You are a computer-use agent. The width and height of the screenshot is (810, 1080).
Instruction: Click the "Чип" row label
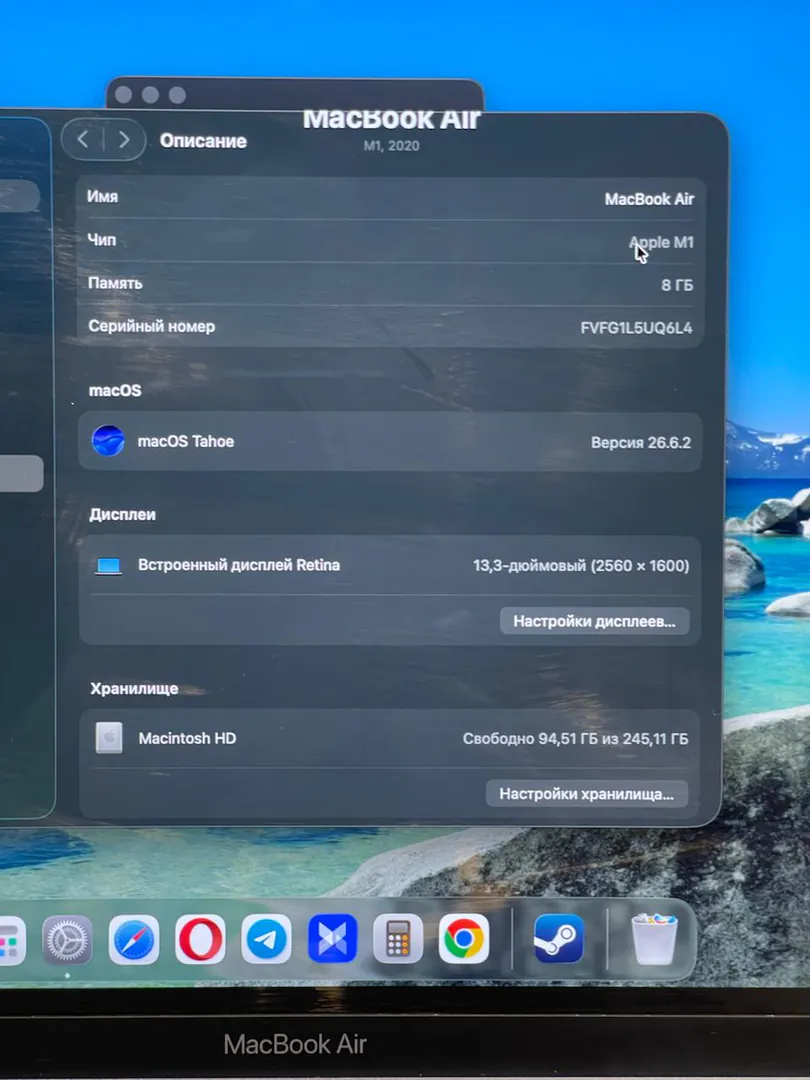pos(102,240)
